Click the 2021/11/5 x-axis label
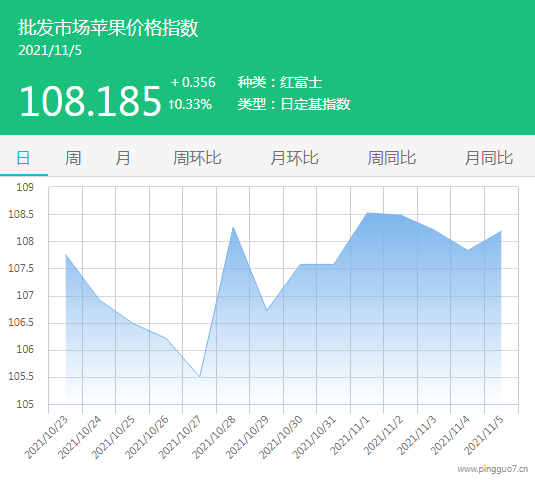 pyautogui.click(x=484, y=435)
